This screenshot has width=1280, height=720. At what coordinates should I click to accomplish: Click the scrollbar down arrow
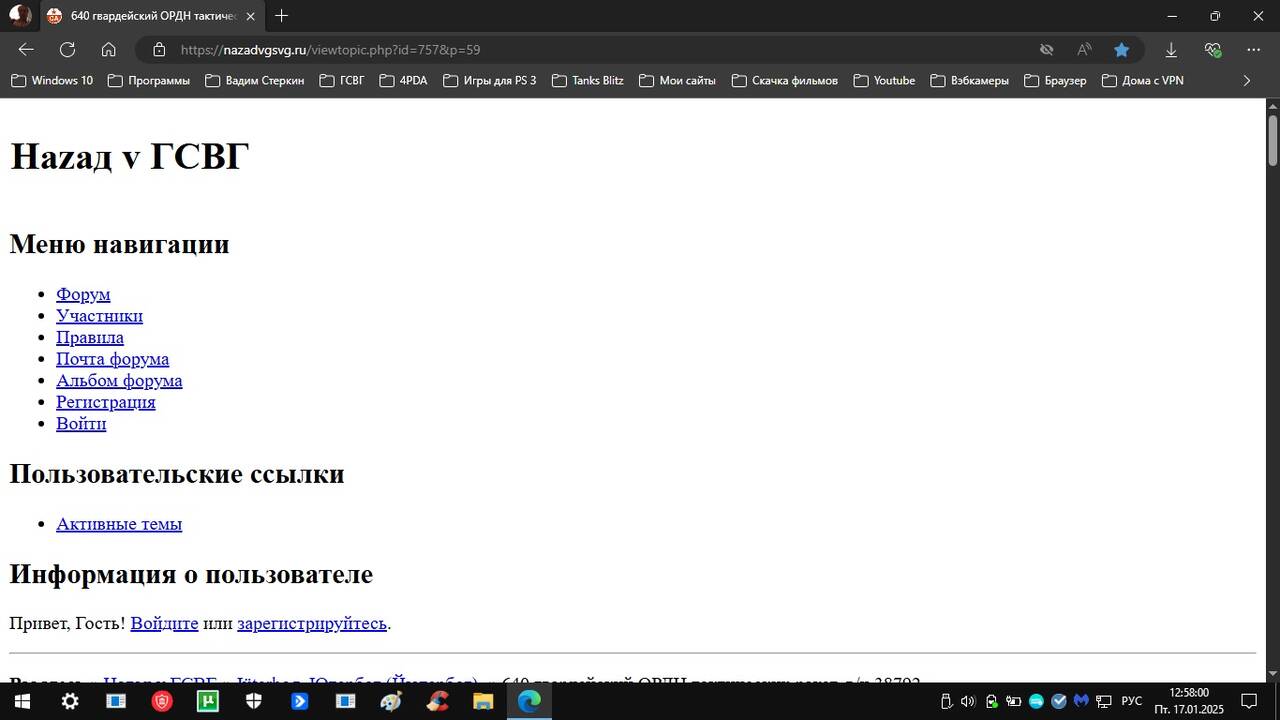point(1273,673)
